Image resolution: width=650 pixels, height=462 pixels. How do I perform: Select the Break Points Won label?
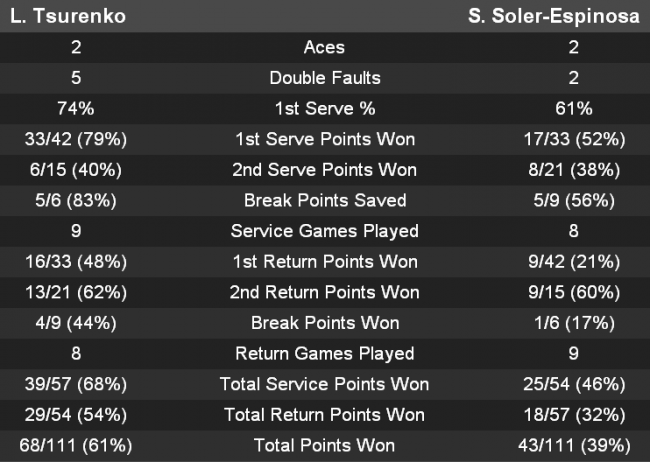click(324, 323)
